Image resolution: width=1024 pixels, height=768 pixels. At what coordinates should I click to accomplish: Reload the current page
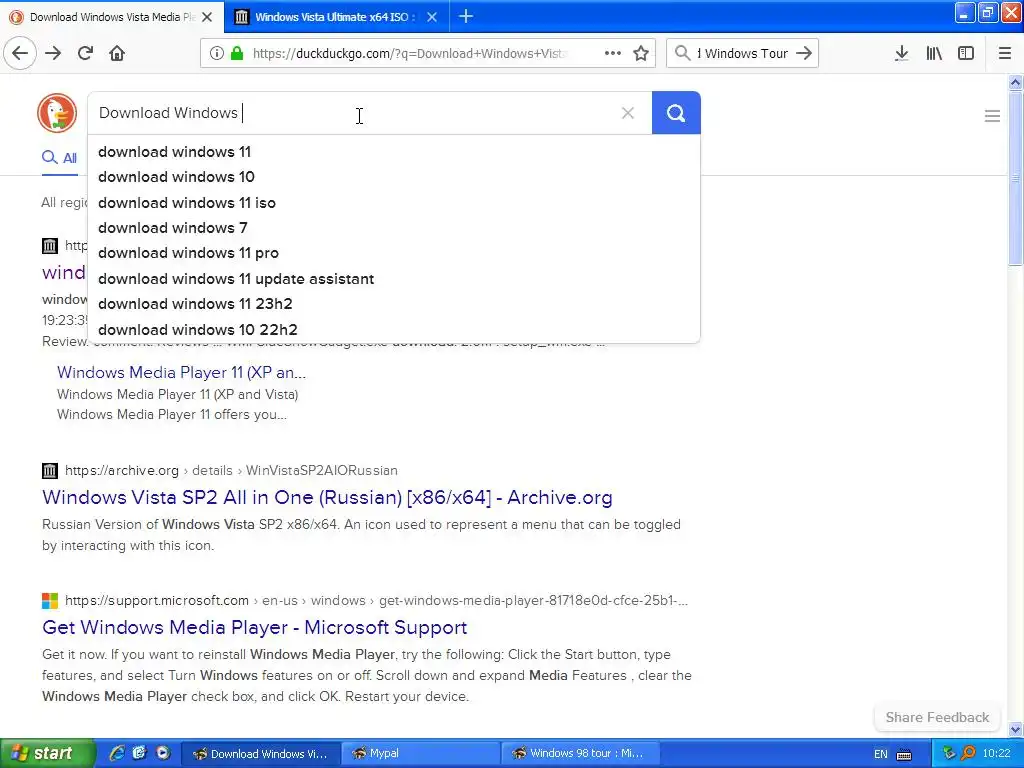pos(85,53)
